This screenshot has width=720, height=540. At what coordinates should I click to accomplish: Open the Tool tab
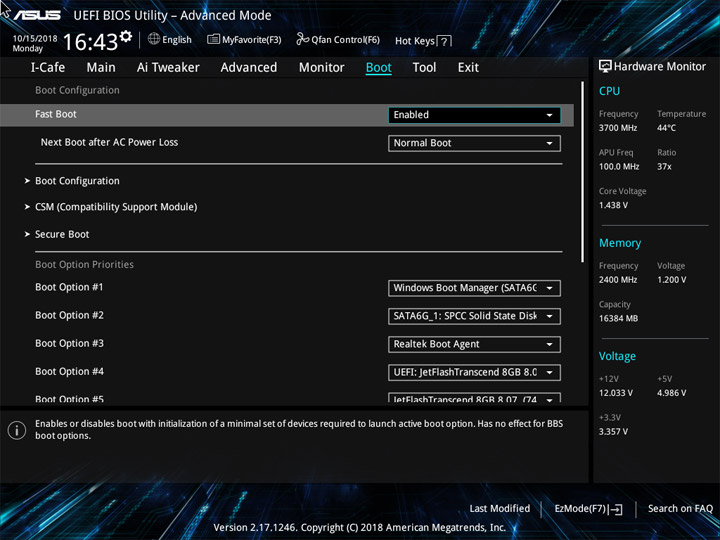pyautogui.click(x=424, y=68)
